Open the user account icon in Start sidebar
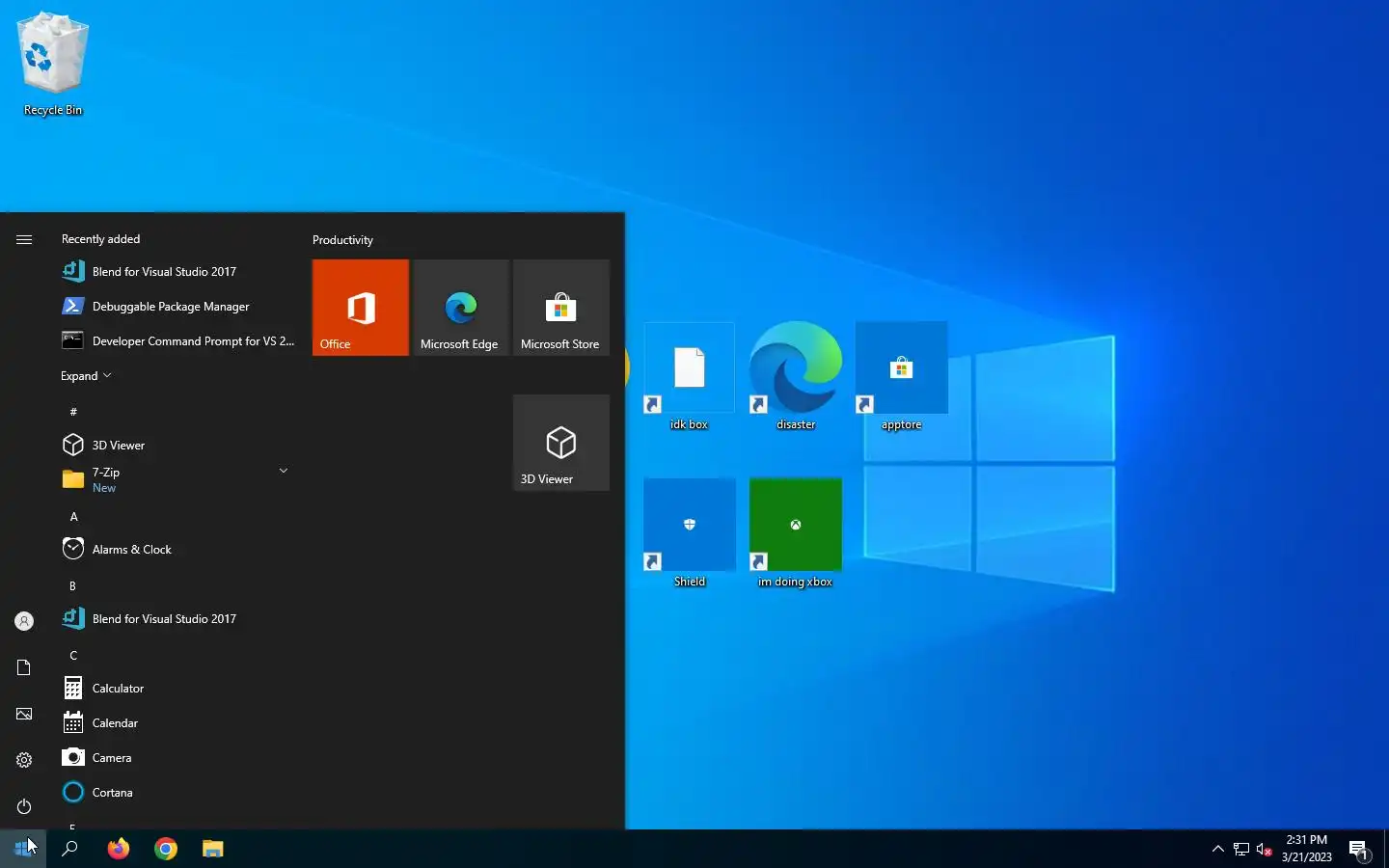The image size is (1389, 868). (24, 621)
